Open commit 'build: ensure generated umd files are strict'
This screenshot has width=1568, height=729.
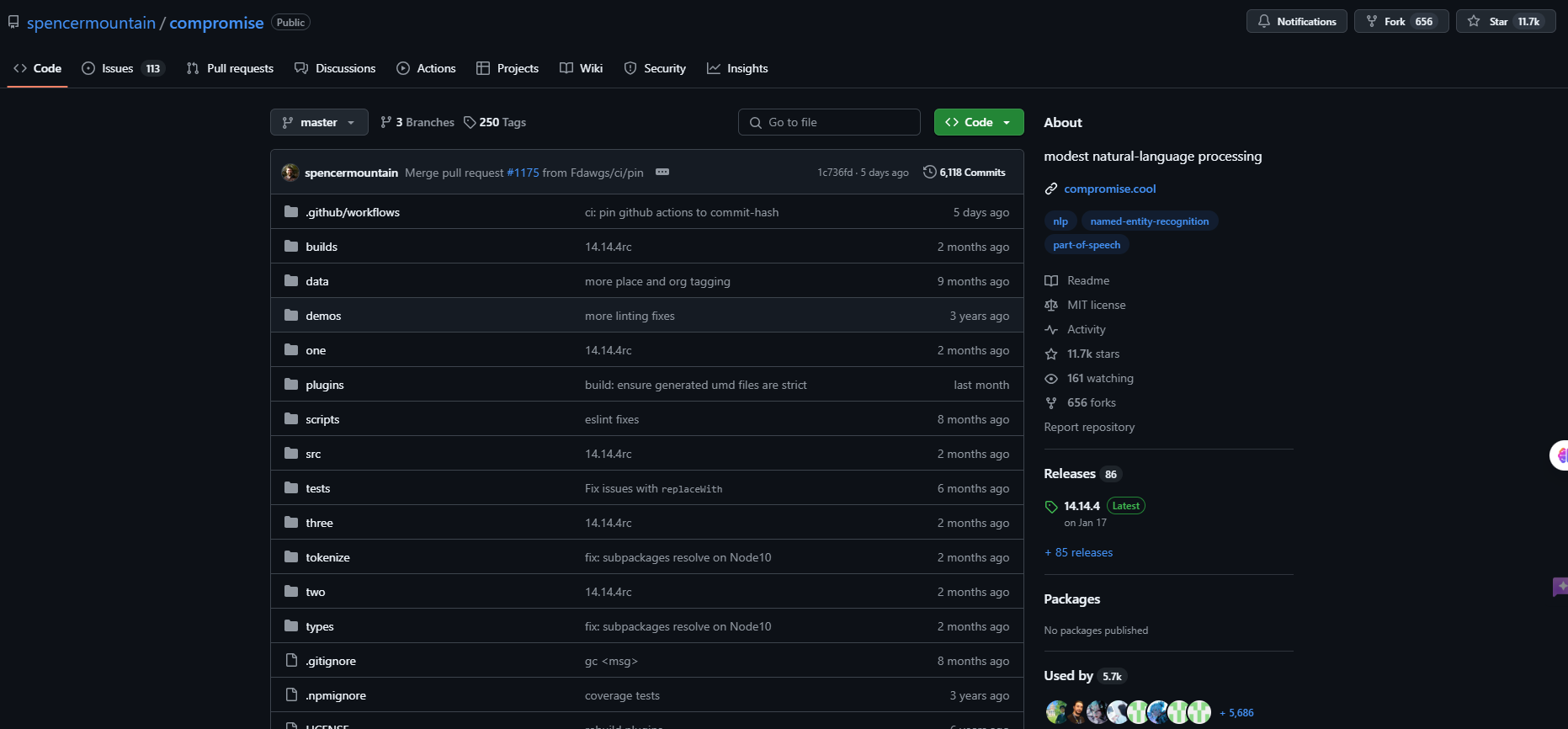click(x=696, y=385)
